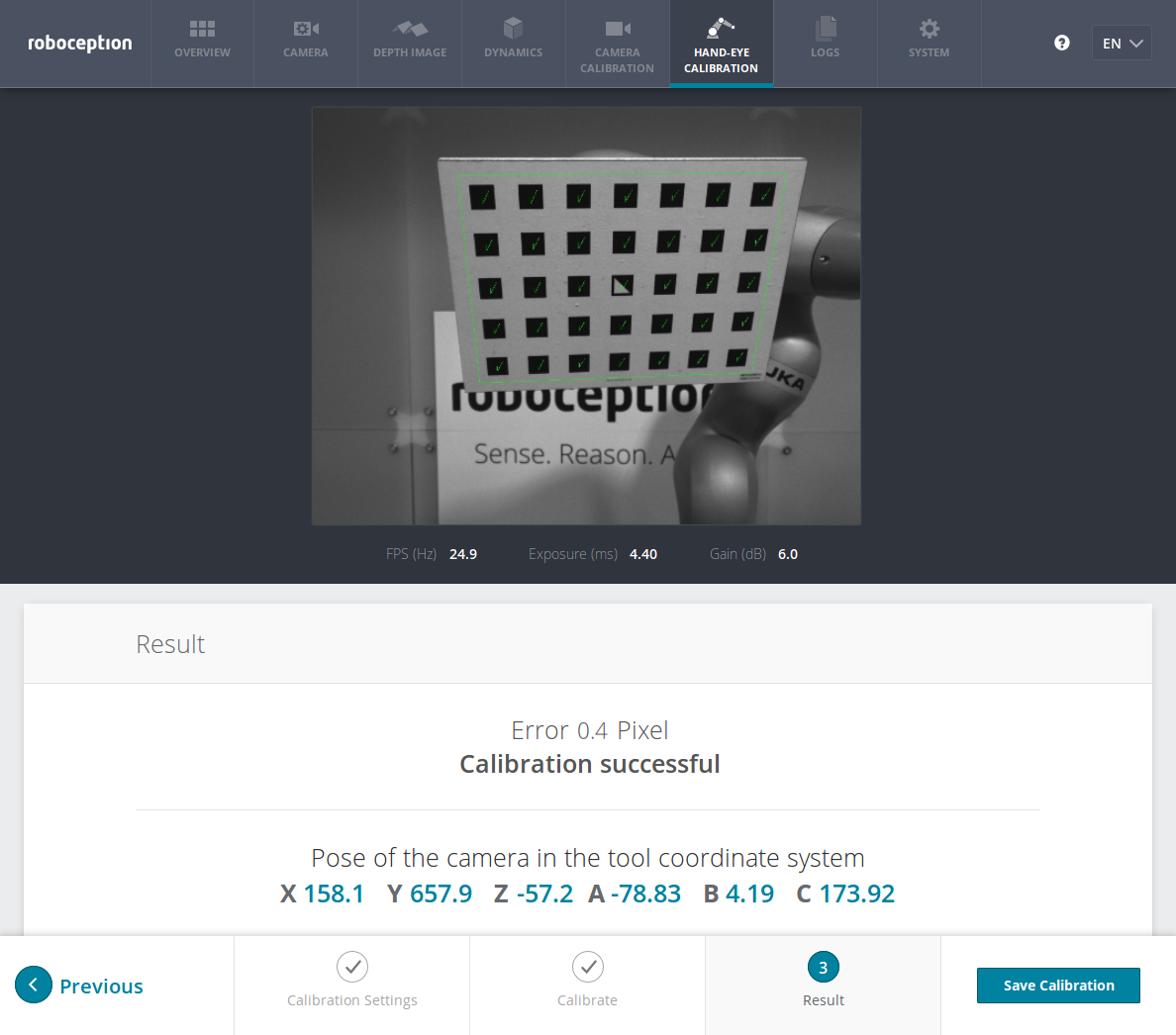This screenshot has width=1176, height=1035.
Task: Open the Logs document icon
Action: pyautogui.click(x=825, y=29)
